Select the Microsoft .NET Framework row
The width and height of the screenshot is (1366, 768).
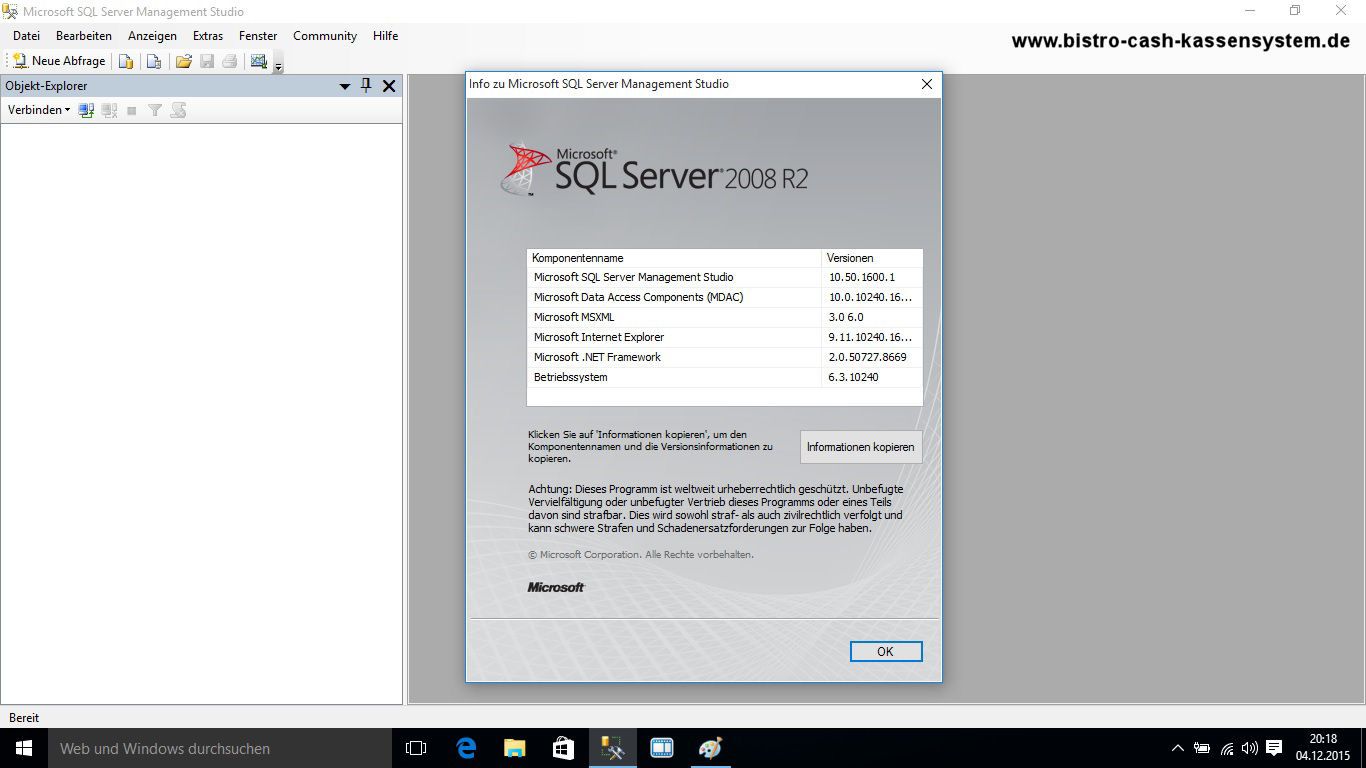pyautogui.click(x=724, y=357)
